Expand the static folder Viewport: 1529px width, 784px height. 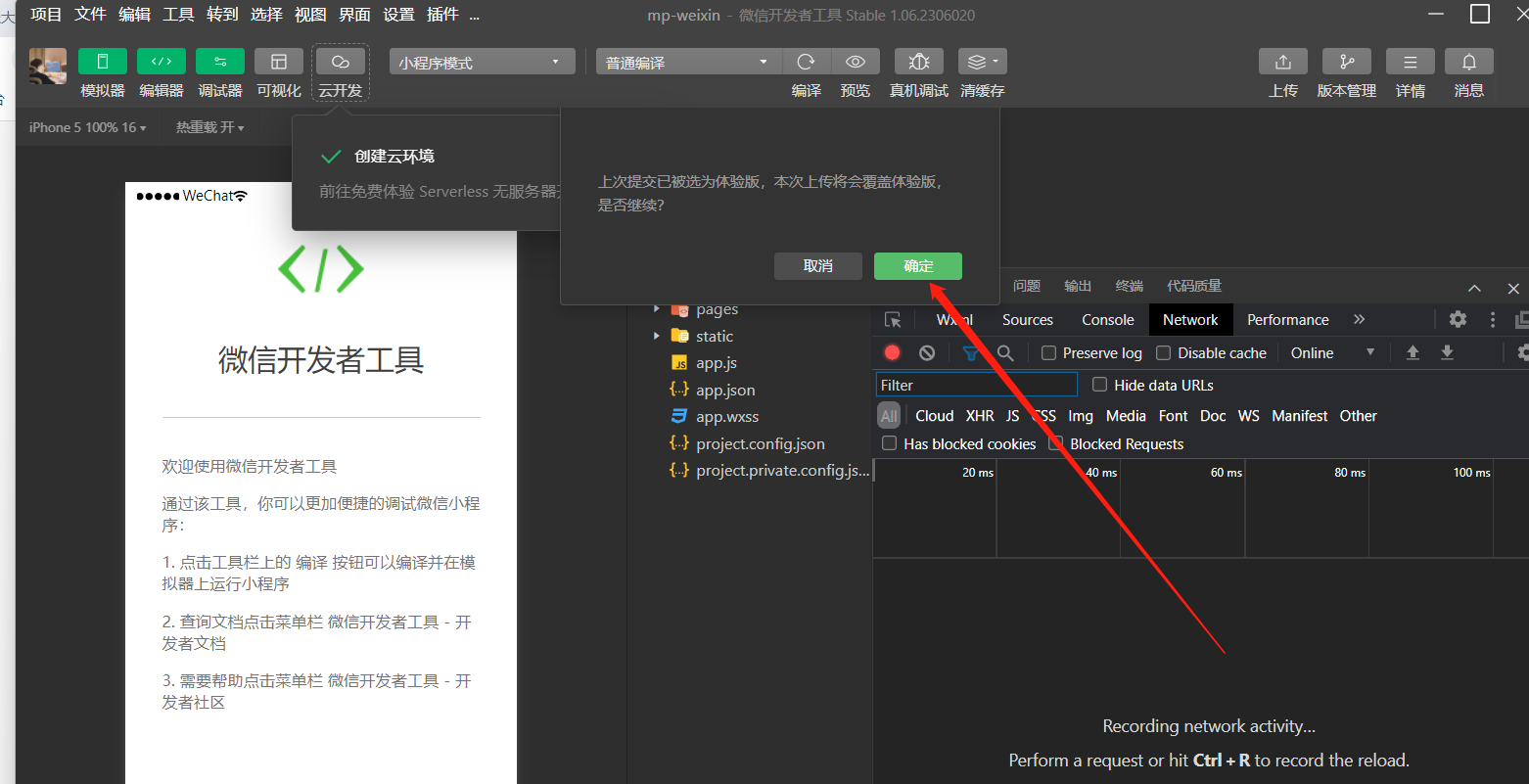[x=657, y=336]
